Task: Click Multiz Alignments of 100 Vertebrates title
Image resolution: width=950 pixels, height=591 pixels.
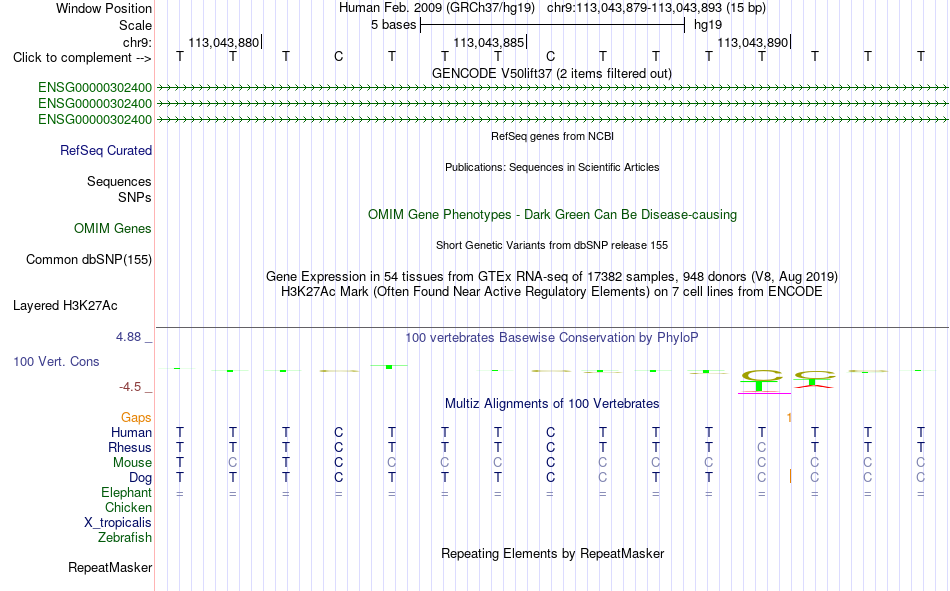Action: point(552,404)
